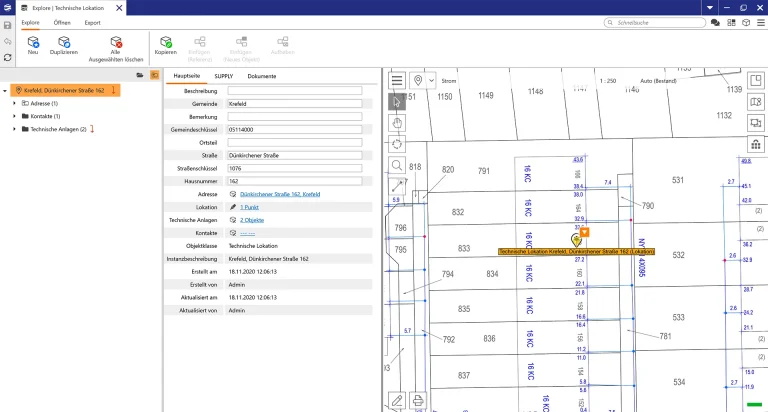
Task: Open the 2 Objekte link
Action: click(251, 219)
